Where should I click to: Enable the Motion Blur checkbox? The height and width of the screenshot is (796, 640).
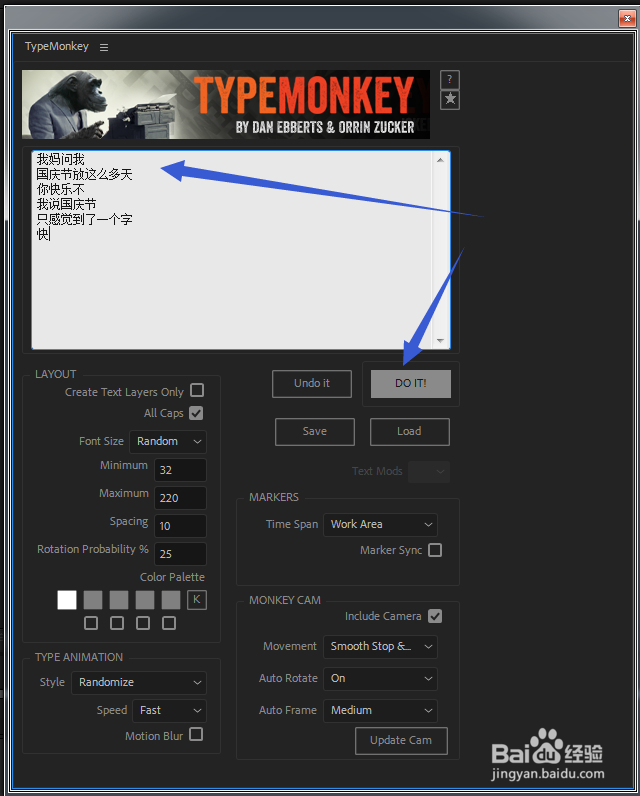click(196, 735)
